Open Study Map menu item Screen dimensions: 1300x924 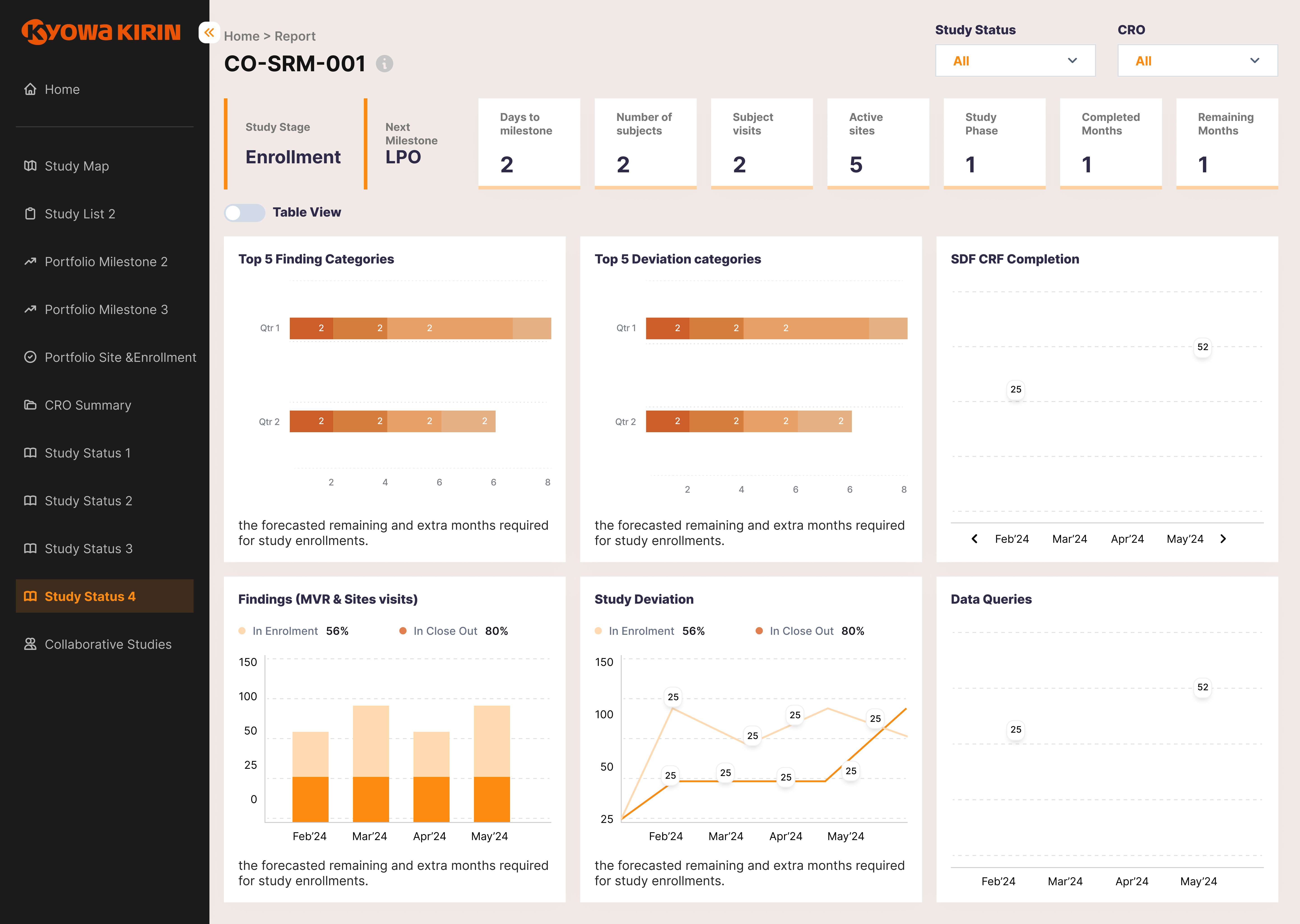pyautogui.click(x=105, y=166)
